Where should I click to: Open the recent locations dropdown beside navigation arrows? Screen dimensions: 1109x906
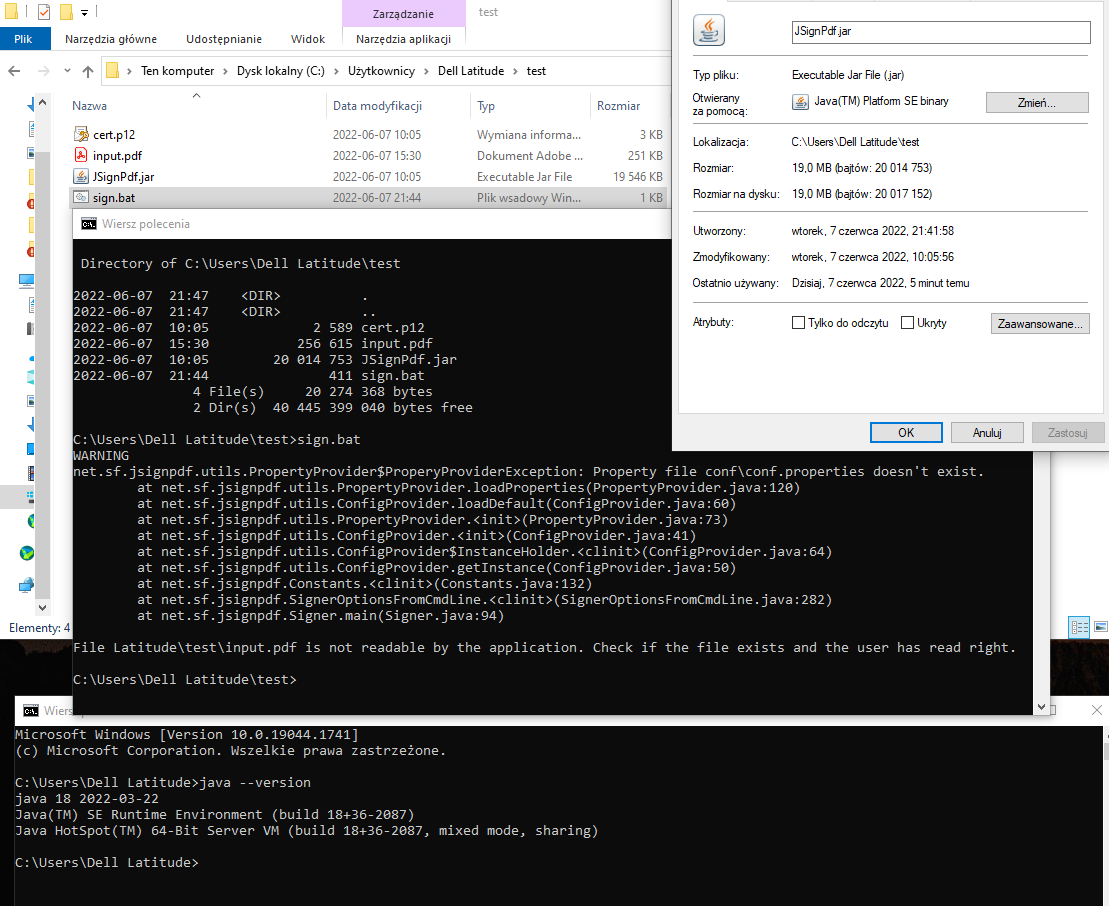click(67, 70)
